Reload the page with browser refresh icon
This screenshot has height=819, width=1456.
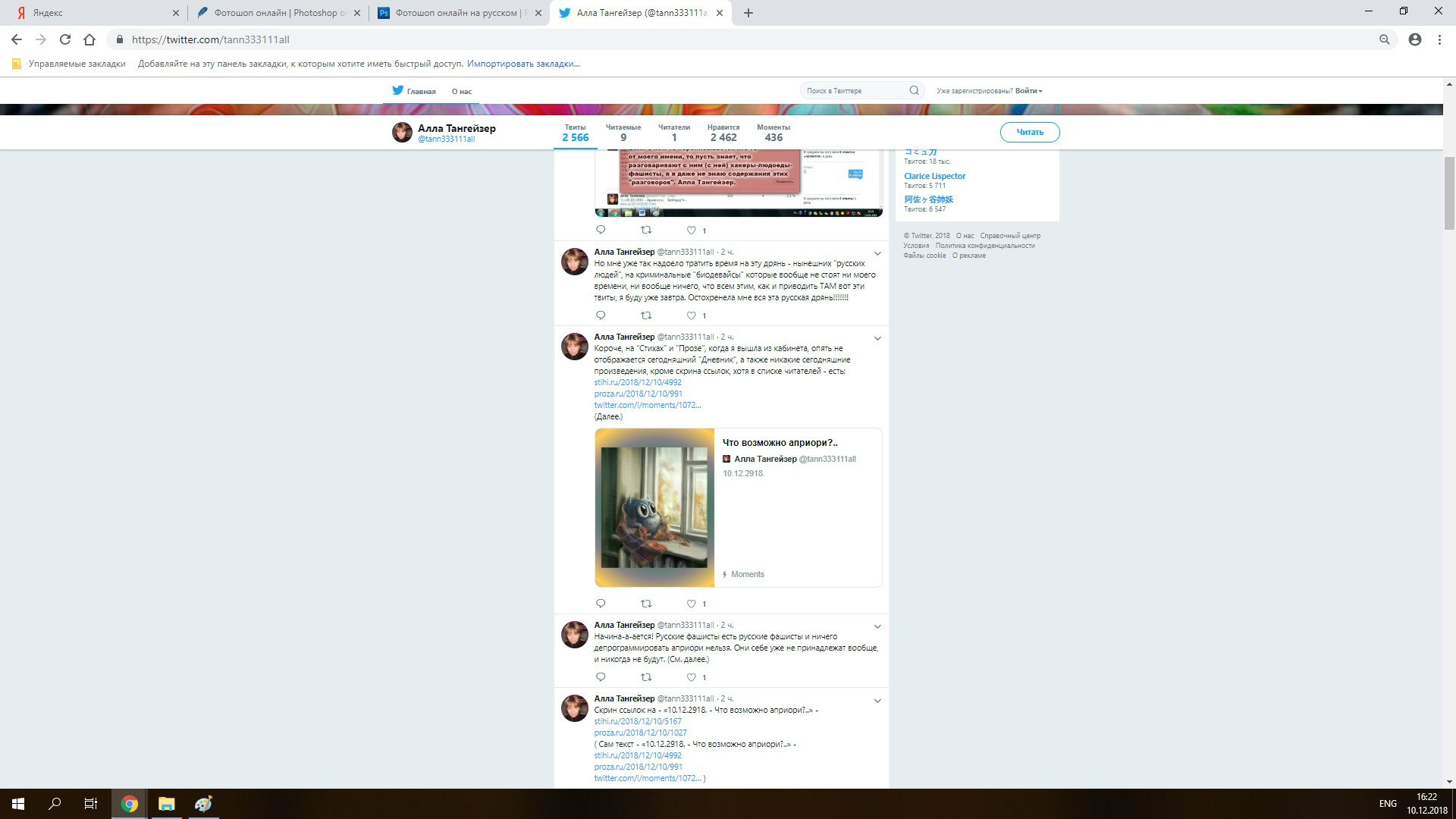point(65,39)
